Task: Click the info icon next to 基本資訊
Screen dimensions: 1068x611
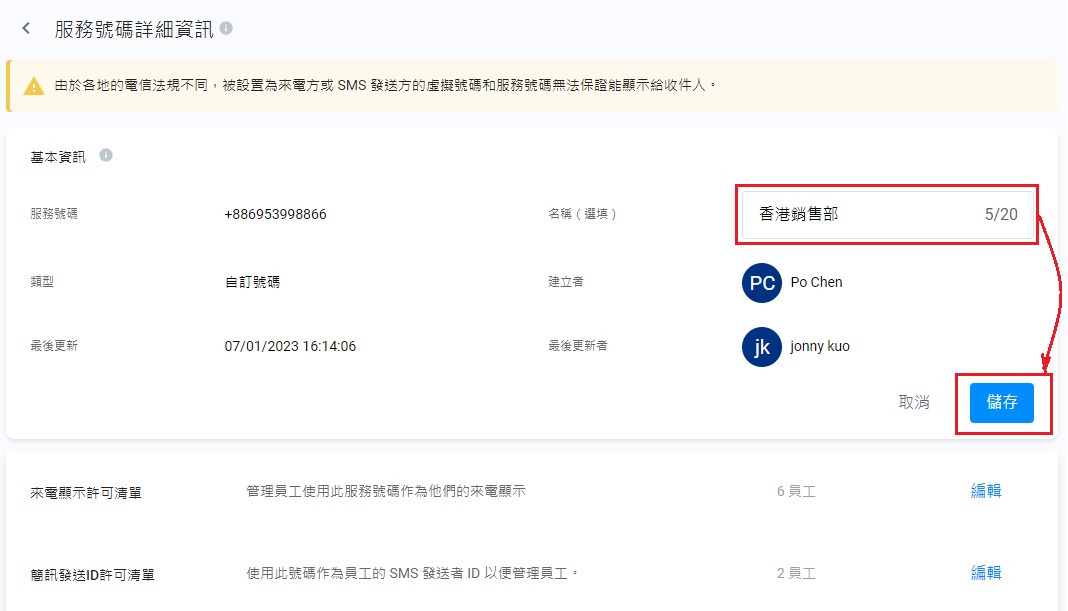Action: tap(106, 156)
